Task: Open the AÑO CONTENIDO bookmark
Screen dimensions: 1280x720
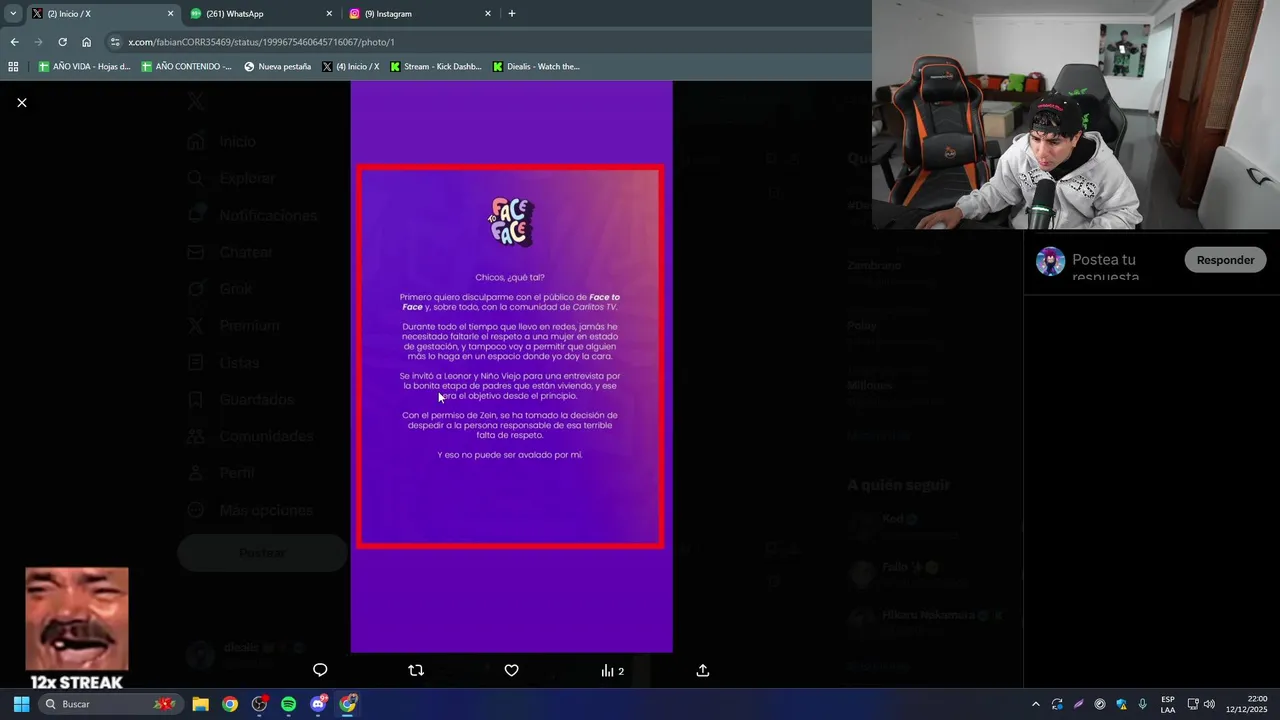Action: coord(186,67)
